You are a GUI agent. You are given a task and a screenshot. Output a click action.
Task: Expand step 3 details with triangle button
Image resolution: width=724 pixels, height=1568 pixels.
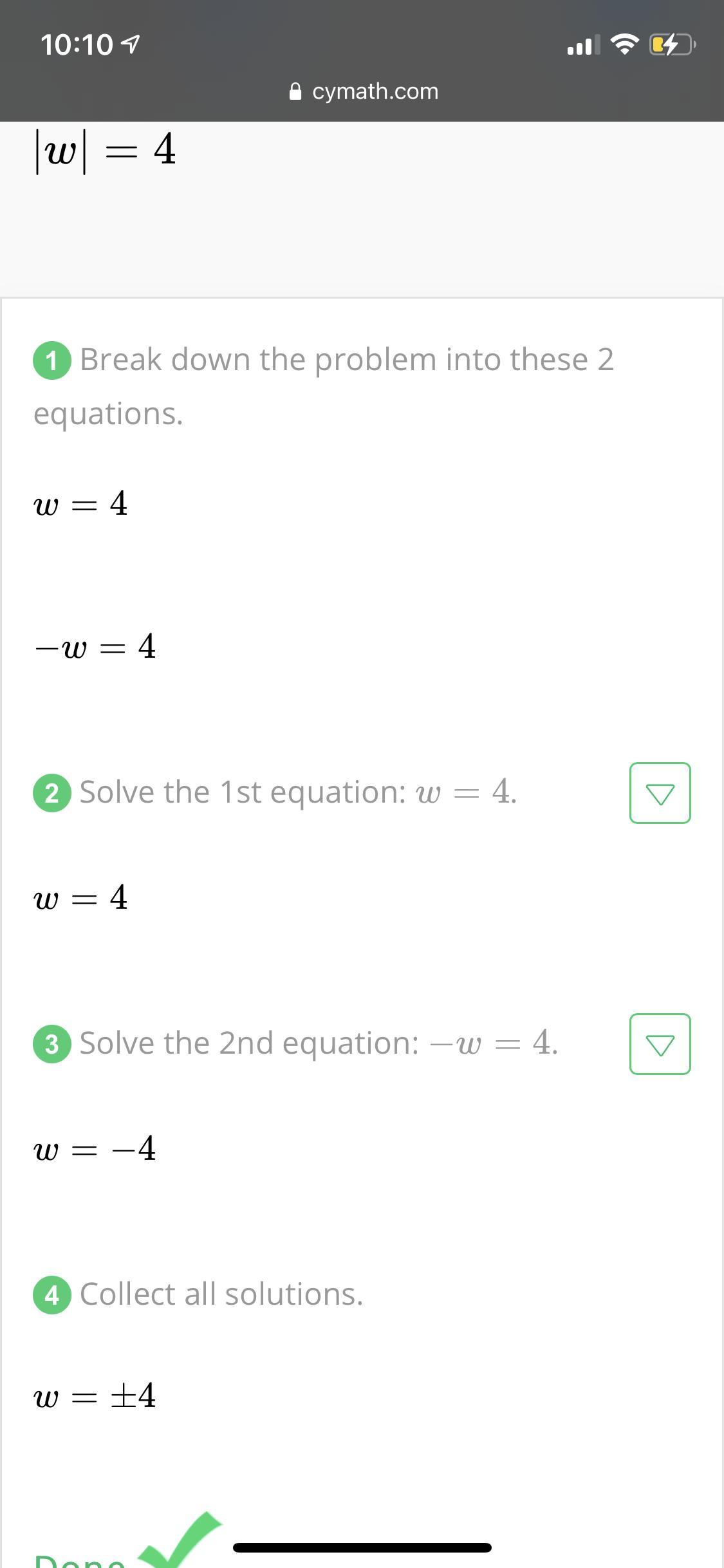point(660,1044)
